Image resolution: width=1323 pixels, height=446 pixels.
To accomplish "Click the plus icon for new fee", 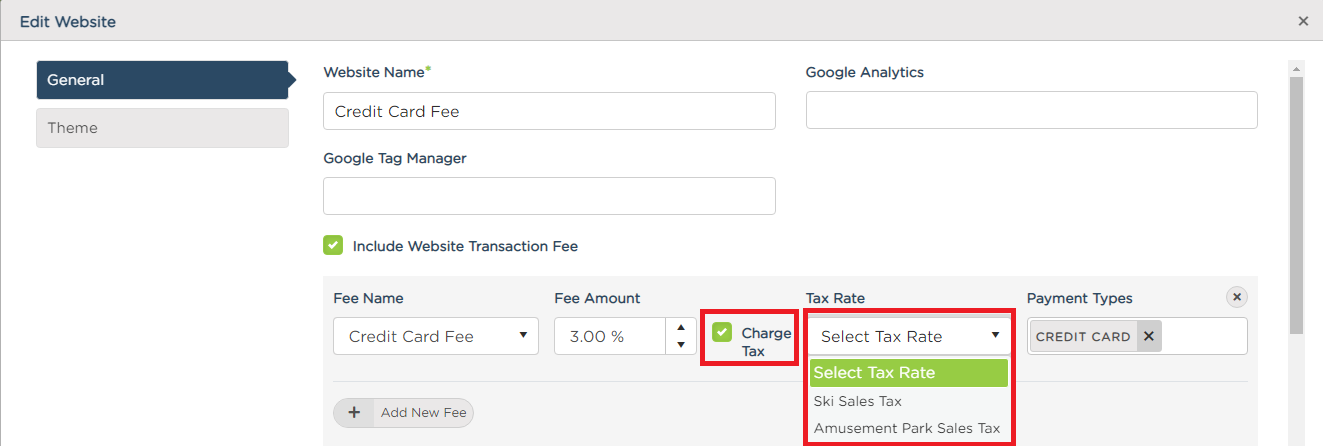I will pyautogui.click(x=353, y=412).
